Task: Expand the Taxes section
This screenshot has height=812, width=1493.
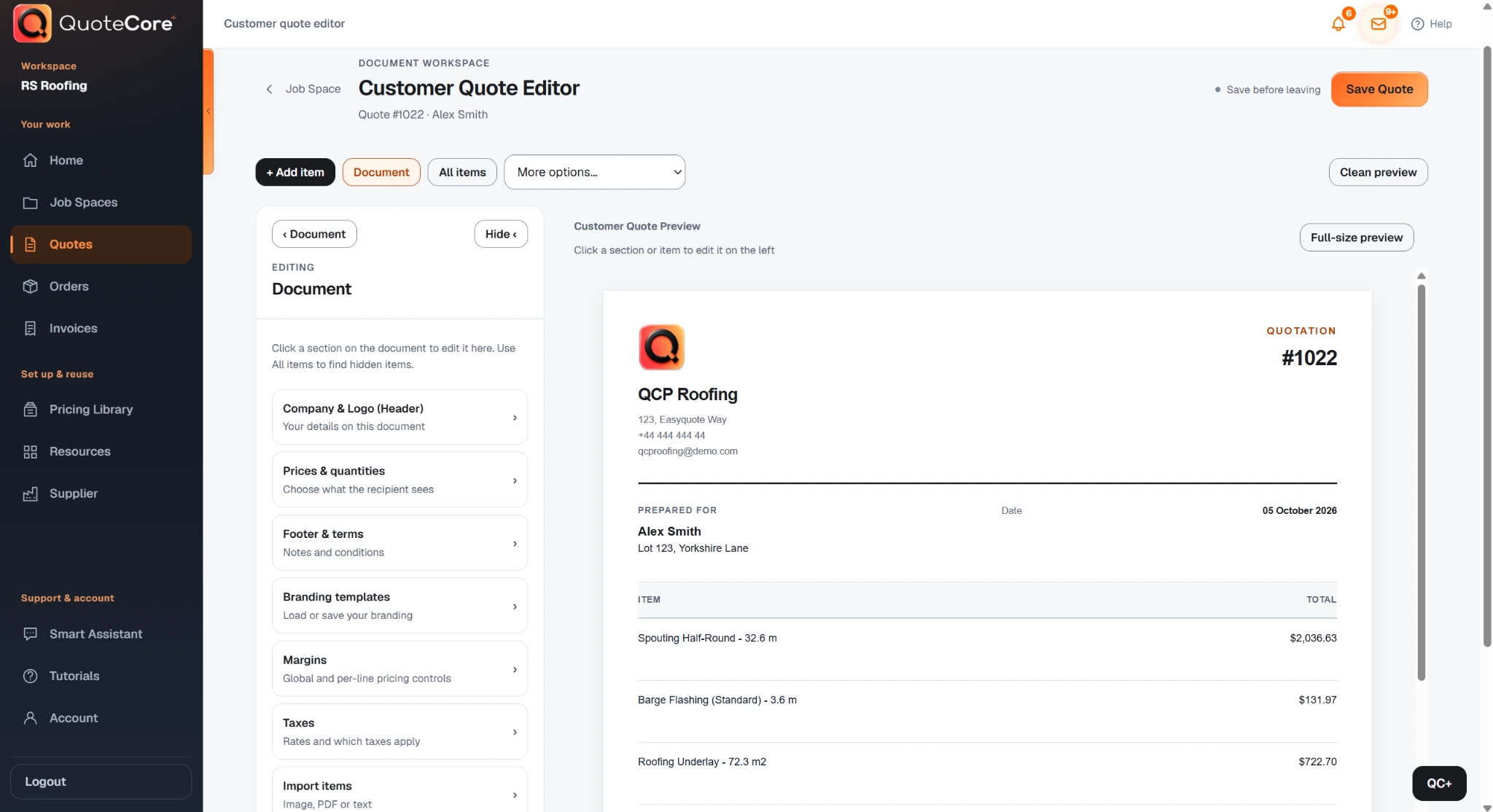Action: [399, 732]
